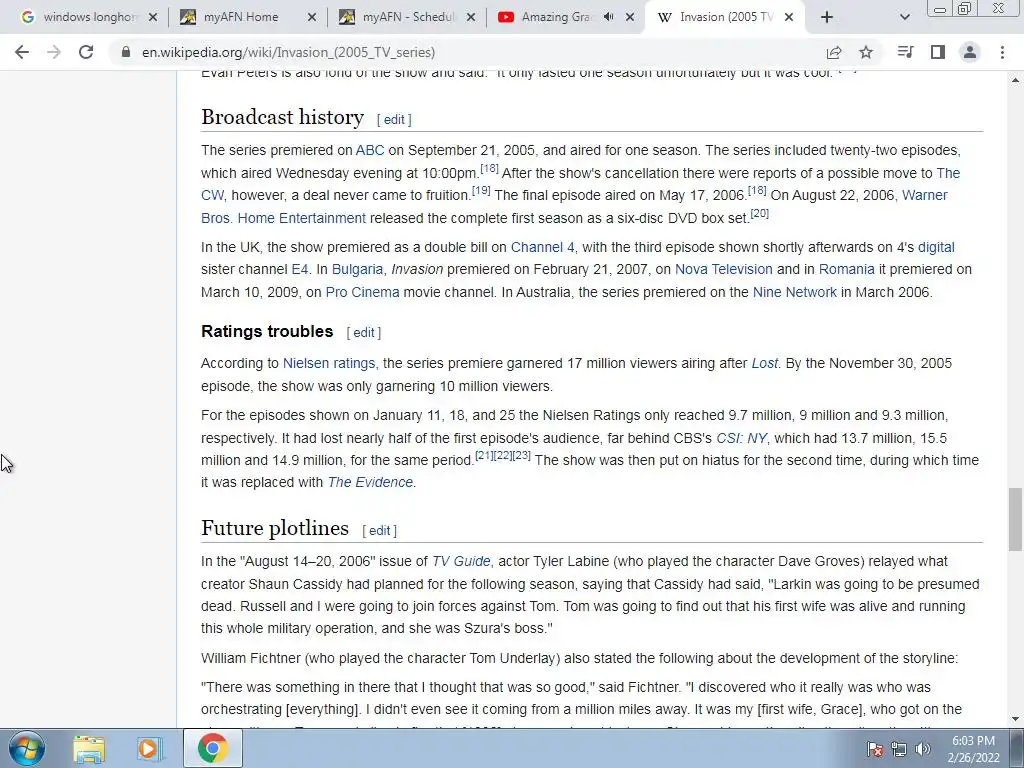Open the Nine Network link
The width and height of the screenshot is (1024, 768).
[795, 293]
